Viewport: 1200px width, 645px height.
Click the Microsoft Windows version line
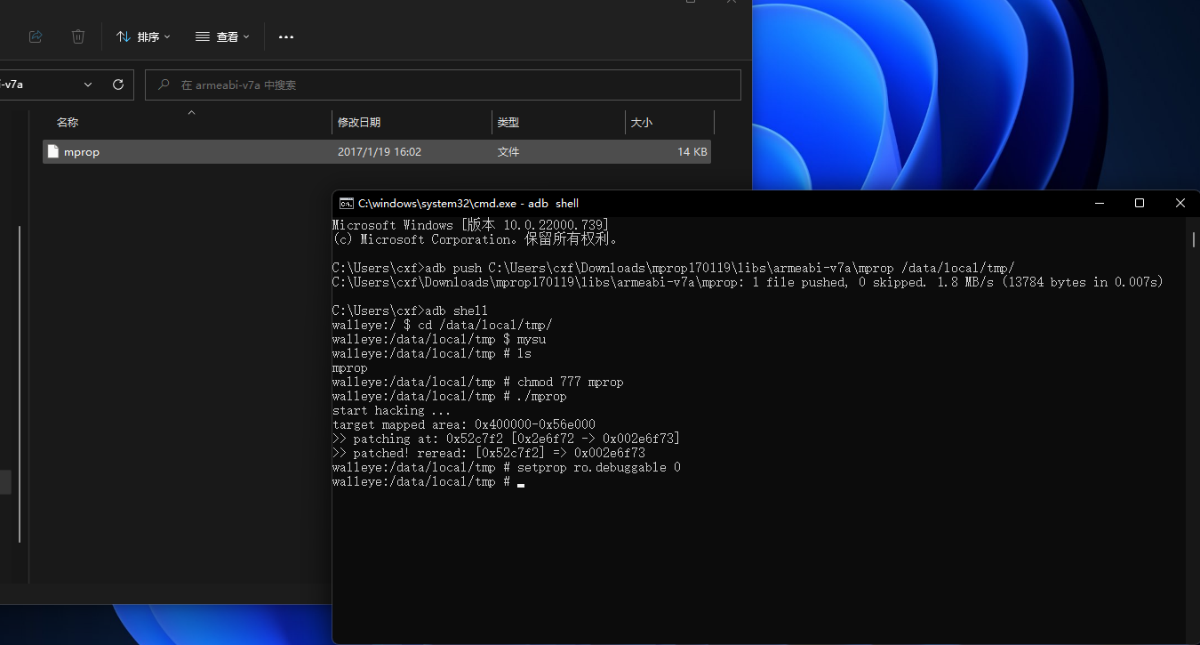point(470,225)
